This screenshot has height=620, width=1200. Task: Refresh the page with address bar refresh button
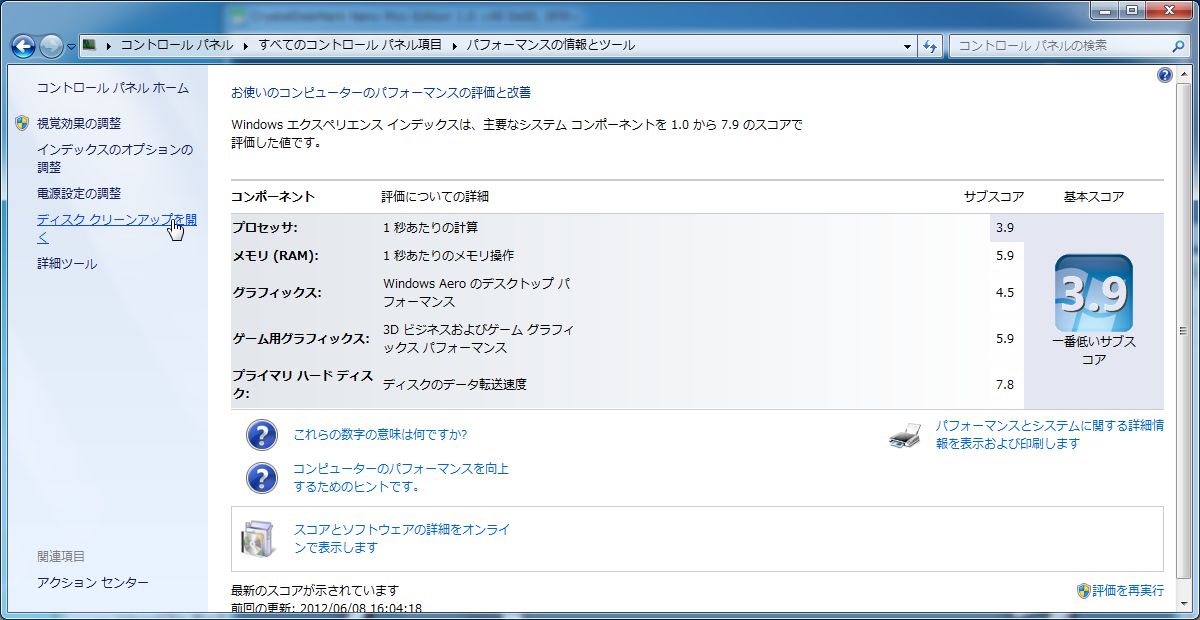tap(930, 46)
